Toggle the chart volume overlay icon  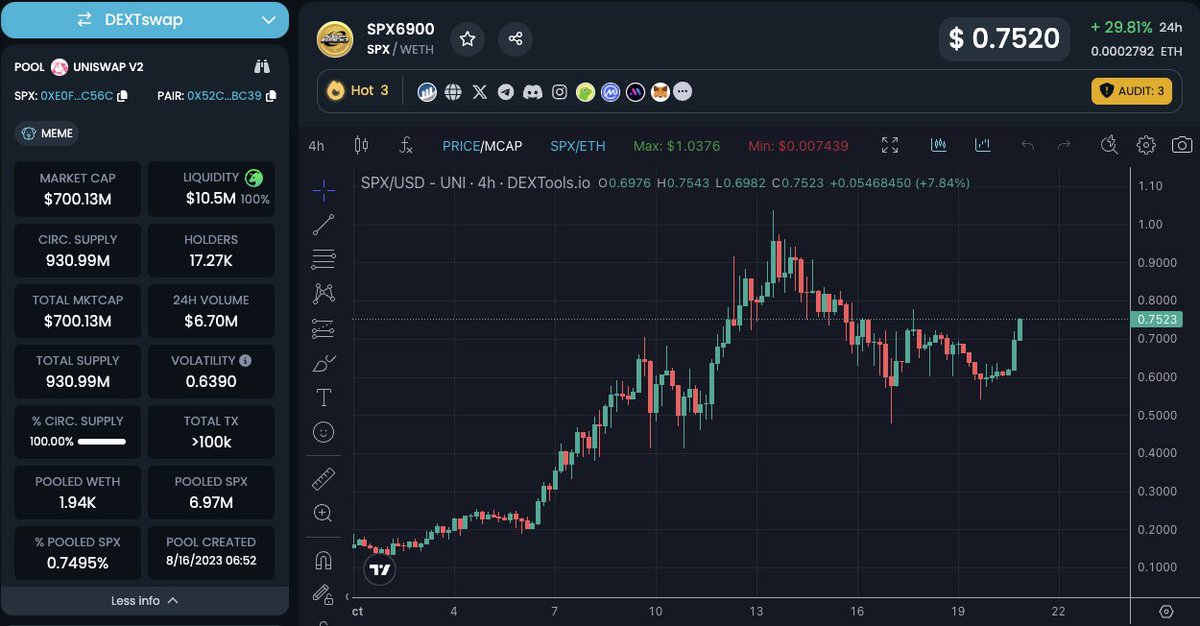click(983, 146)
